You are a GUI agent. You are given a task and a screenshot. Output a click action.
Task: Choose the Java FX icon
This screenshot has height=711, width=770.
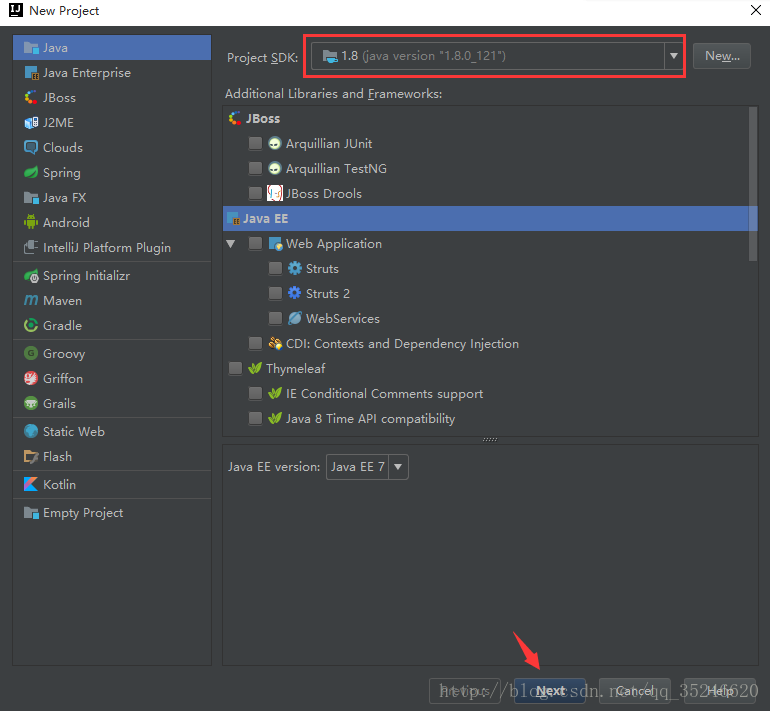(x=31, y=197)
